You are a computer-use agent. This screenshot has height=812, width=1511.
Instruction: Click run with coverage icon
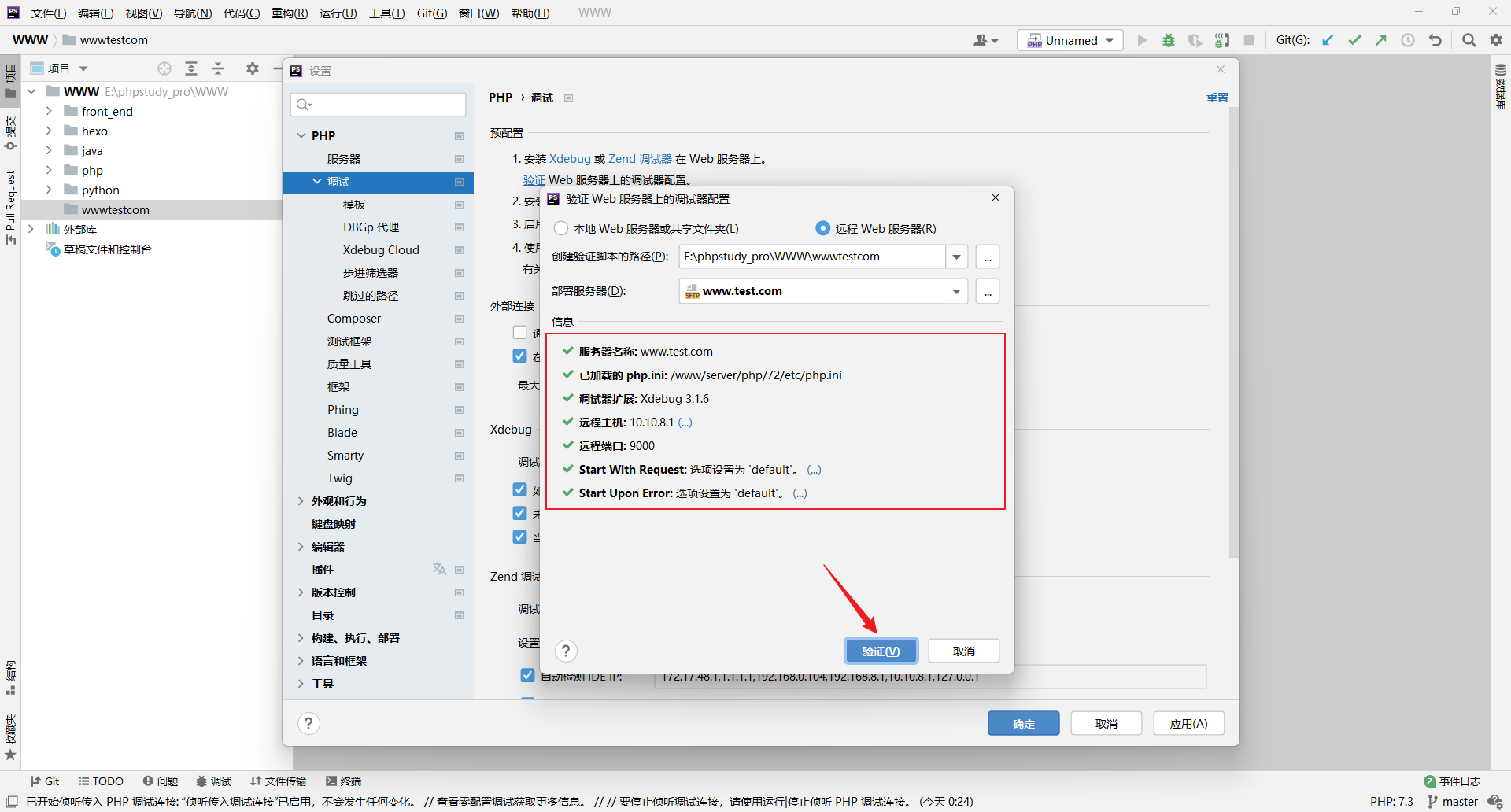point(1195,40)
